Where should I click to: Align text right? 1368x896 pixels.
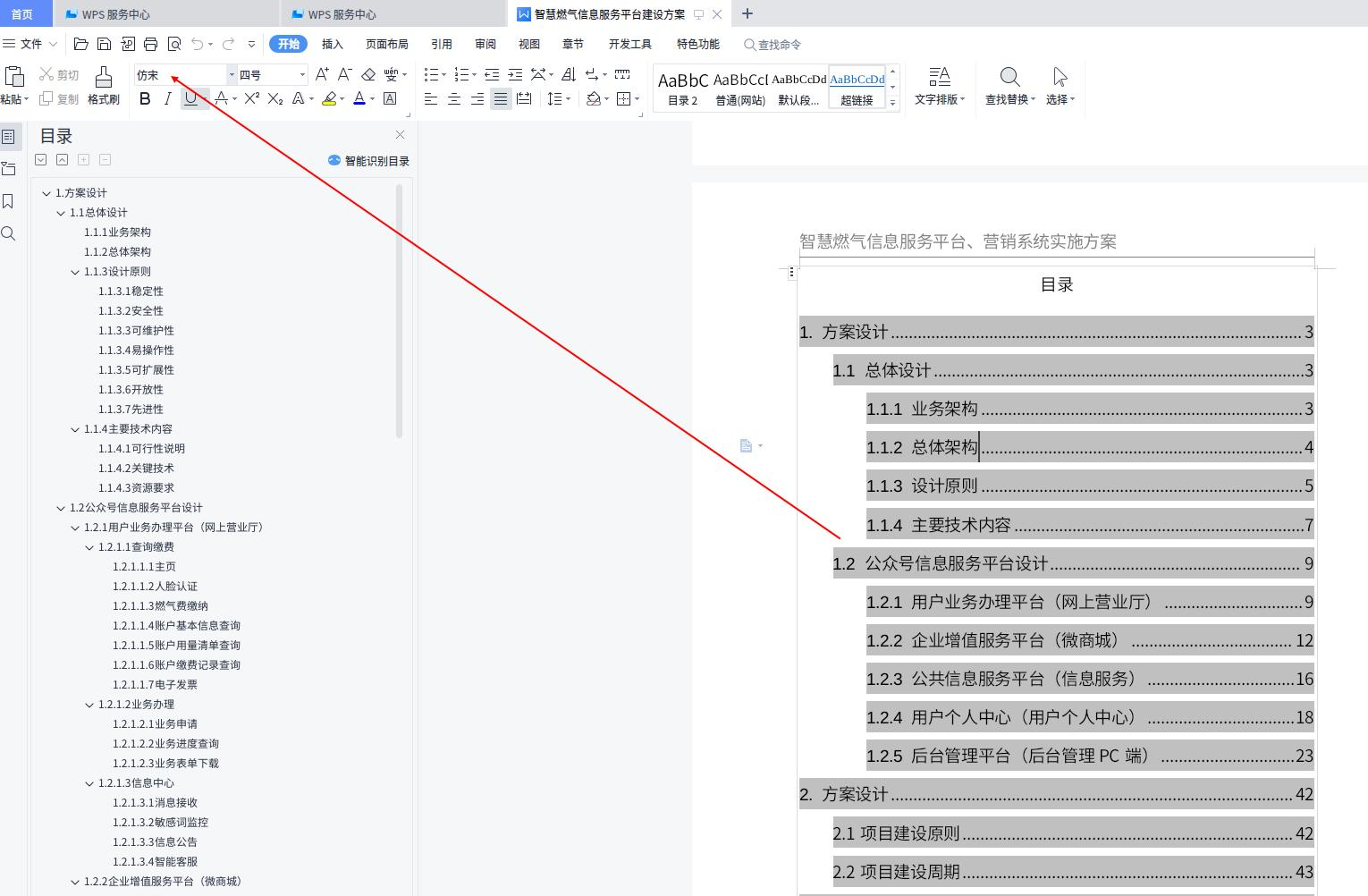(x=477, y=98)
